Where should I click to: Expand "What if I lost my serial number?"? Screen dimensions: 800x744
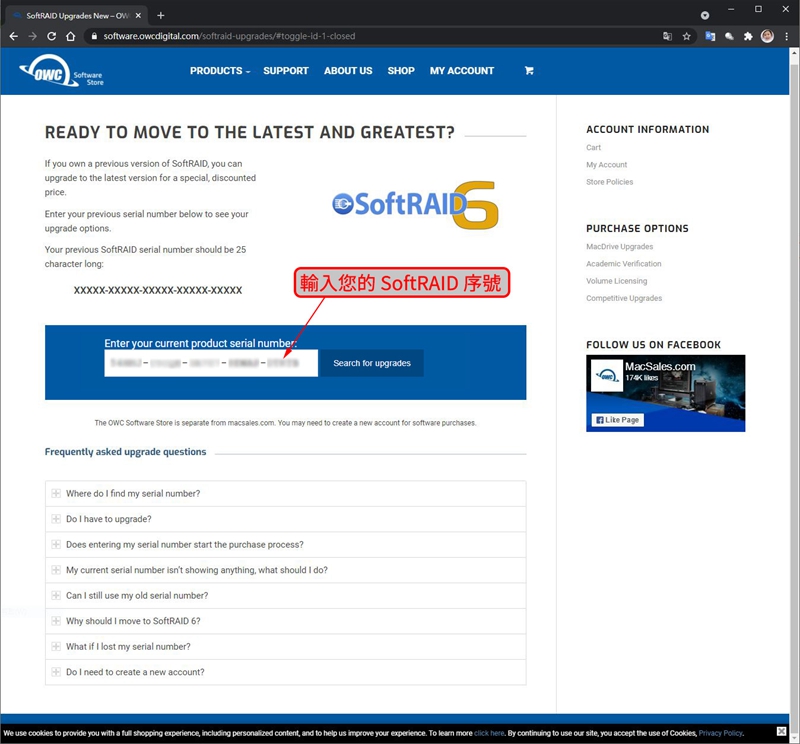pos(286,647)
